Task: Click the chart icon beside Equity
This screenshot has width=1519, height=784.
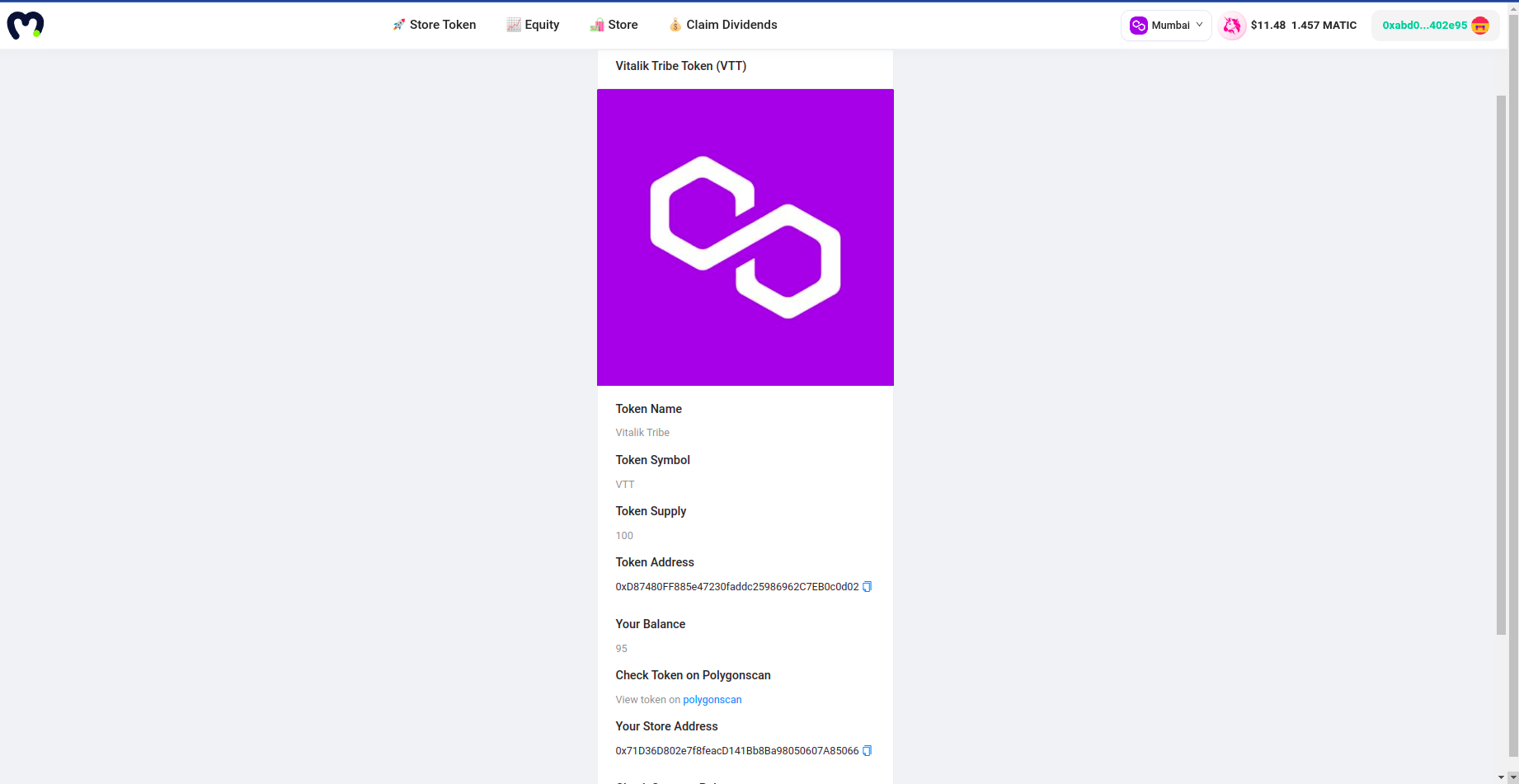Action: pos(513,25)
